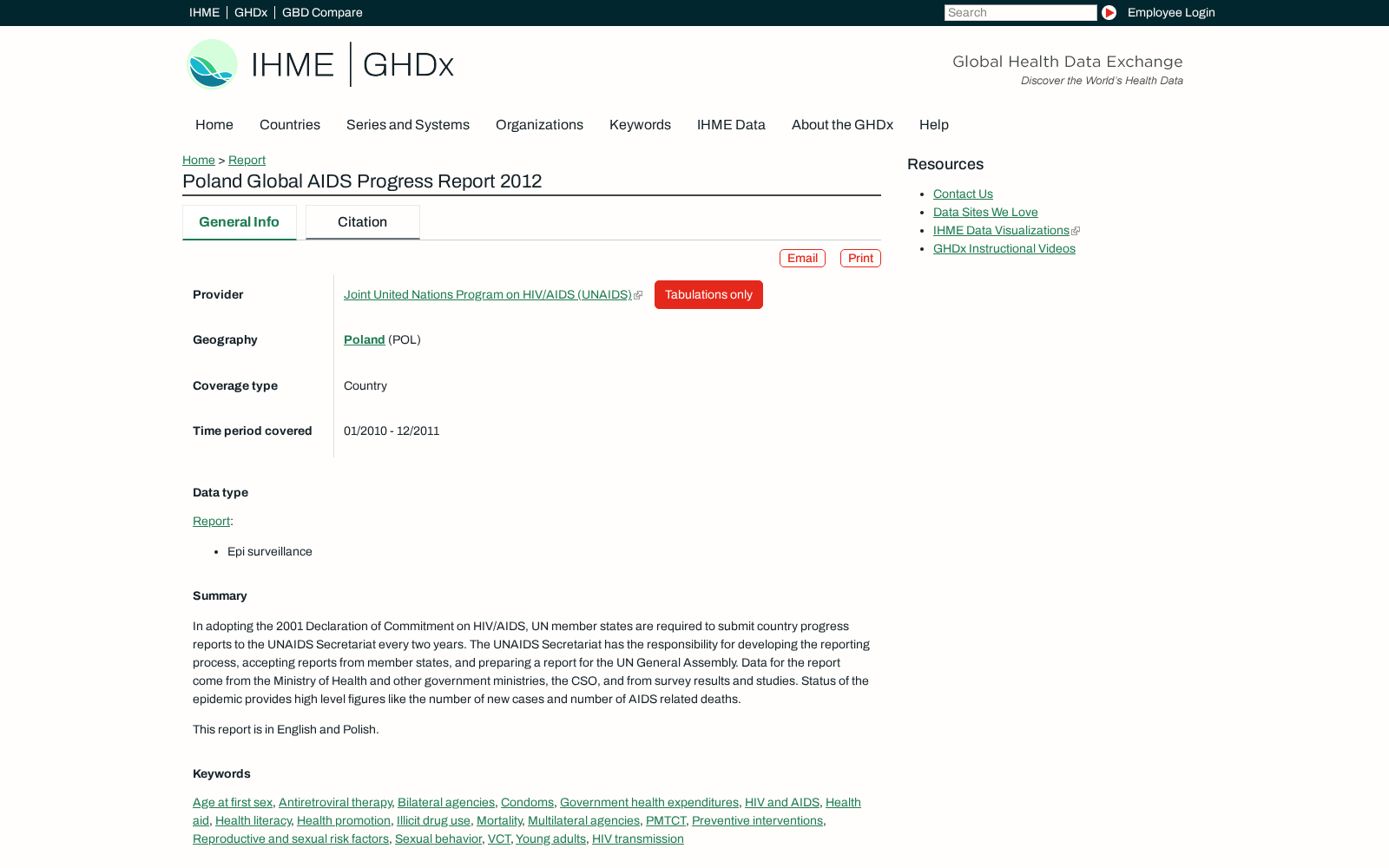
Task: Click Home breadcrumb link
Action: tap(199, 160)
